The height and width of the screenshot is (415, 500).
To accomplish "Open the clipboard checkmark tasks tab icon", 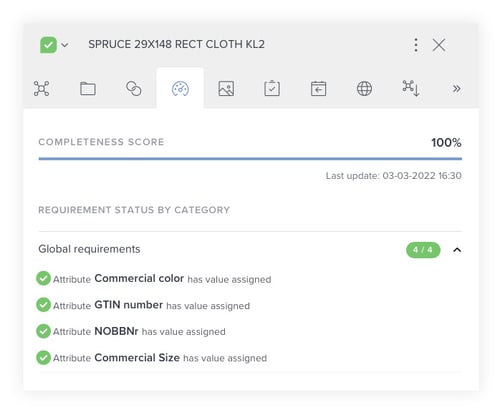I will (x=272, y=89).
